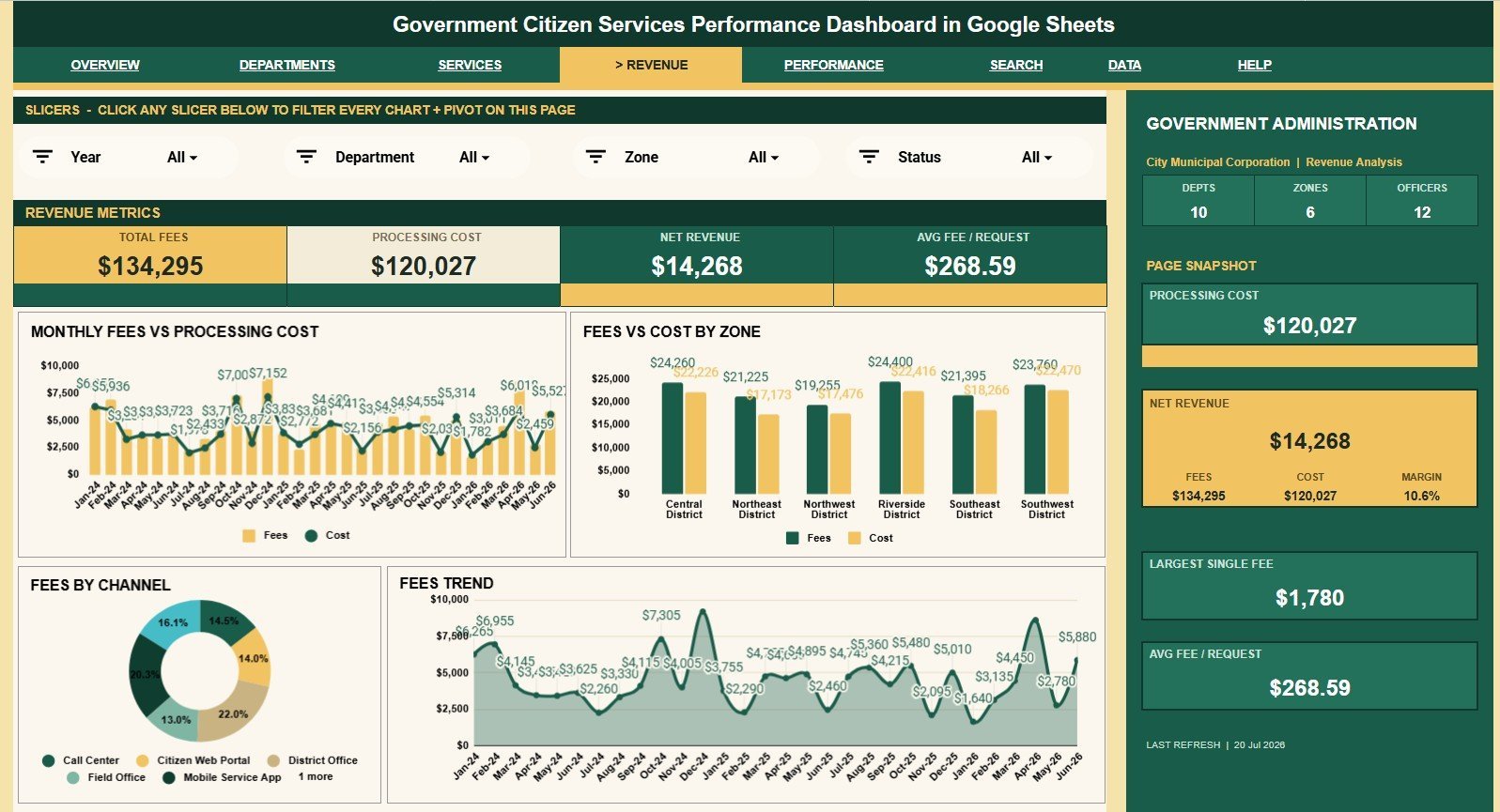Expand the Zone slicer All dropdown
The width and height of the screenshot is (1500, 812).
764,158
